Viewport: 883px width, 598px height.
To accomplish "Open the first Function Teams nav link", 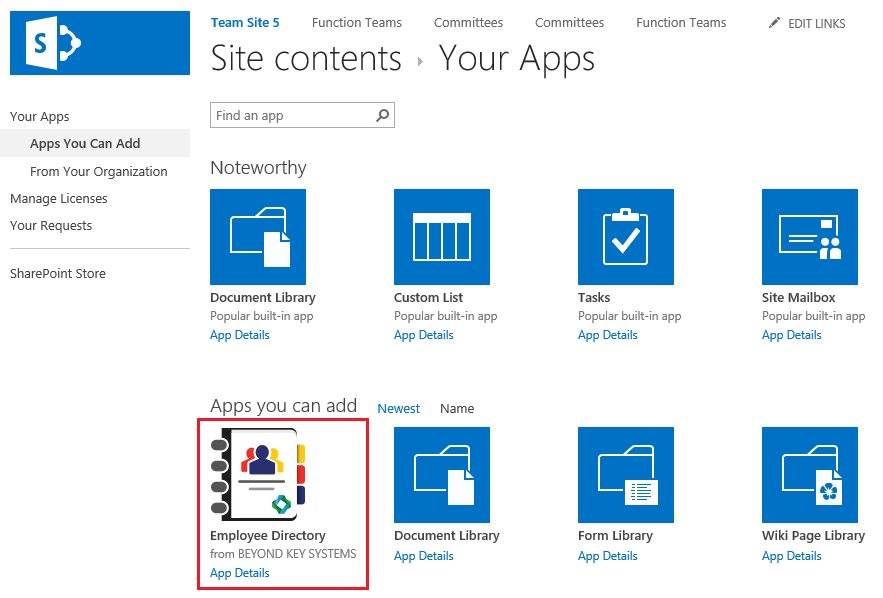I will 356,23.
